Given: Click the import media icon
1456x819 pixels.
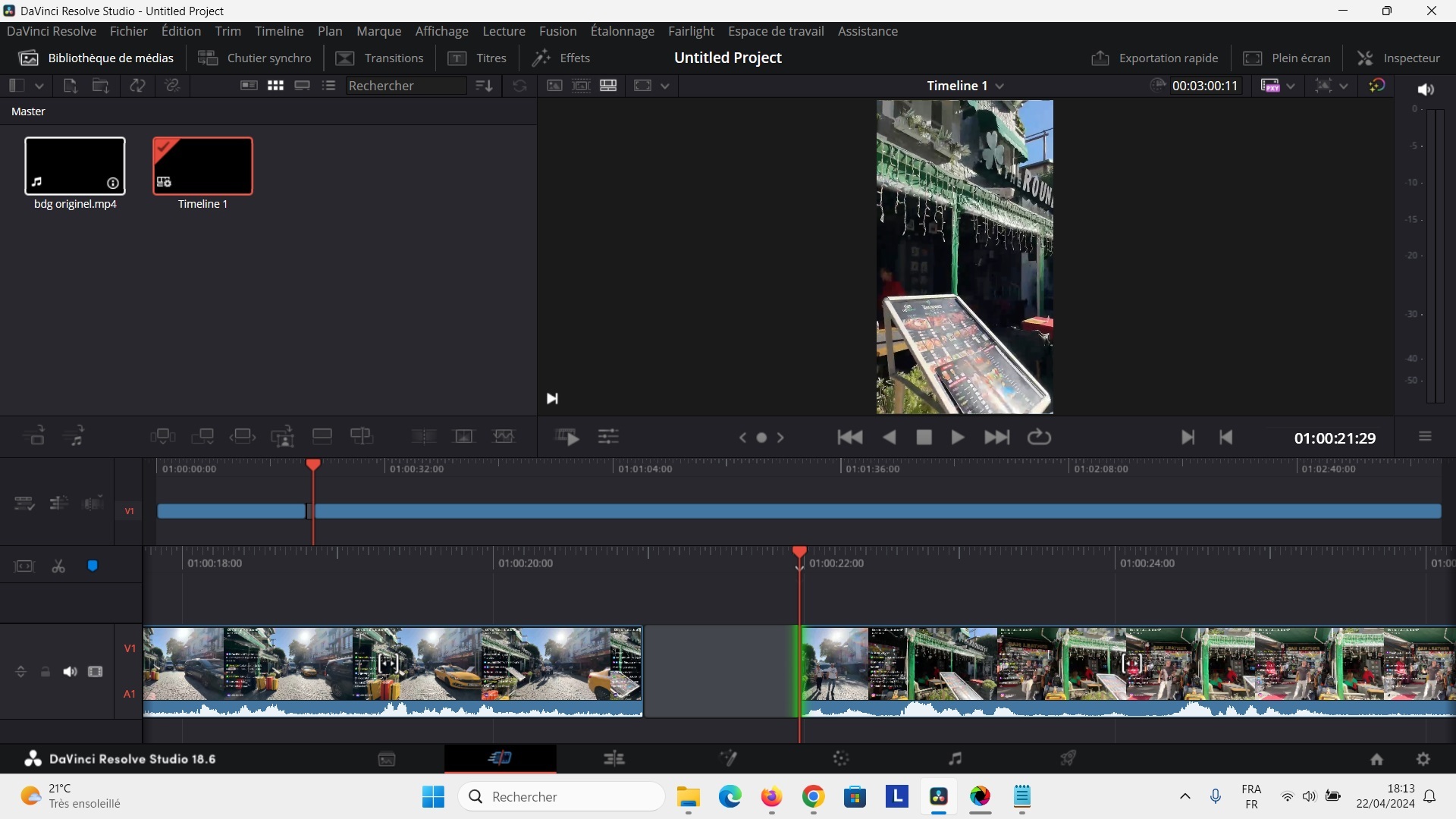Looking at the screenshot, I should [70, 86].
